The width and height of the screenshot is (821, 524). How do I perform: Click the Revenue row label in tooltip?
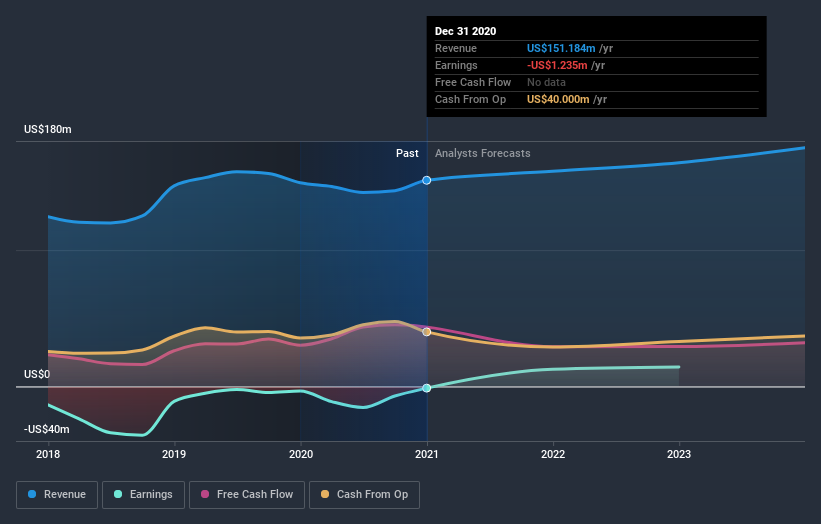coord(456,48)
